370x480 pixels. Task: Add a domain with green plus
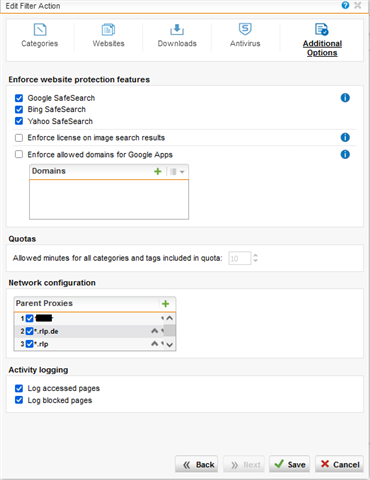158,171
